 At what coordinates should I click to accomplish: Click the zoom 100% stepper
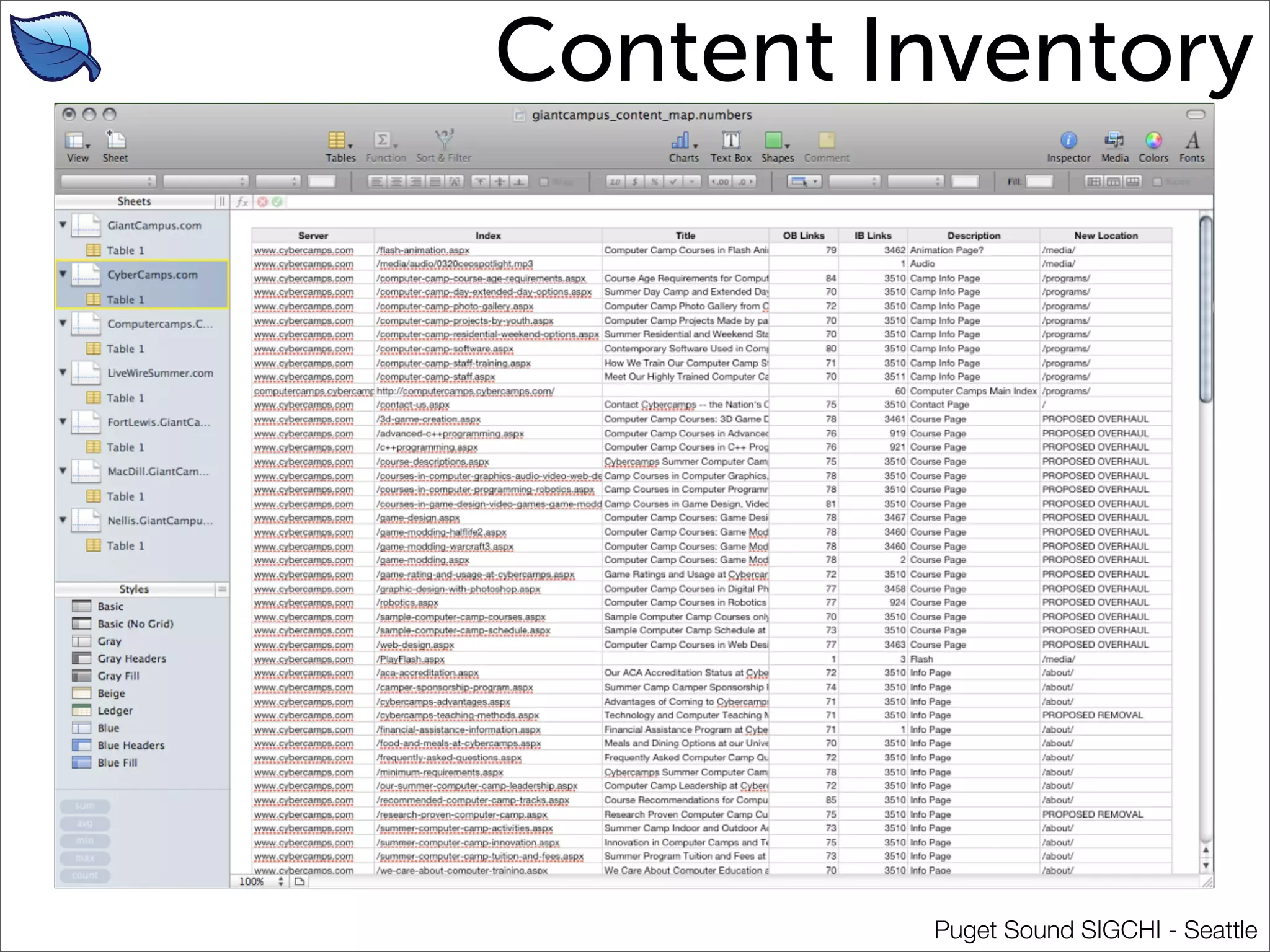click(281, 881)
